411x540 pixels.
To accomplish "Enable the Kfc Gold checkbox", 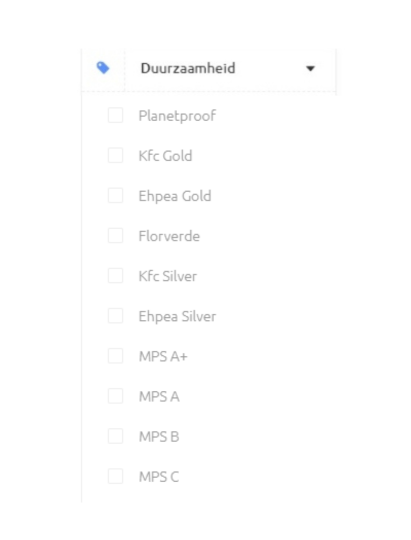I will [x=115, y=155].
